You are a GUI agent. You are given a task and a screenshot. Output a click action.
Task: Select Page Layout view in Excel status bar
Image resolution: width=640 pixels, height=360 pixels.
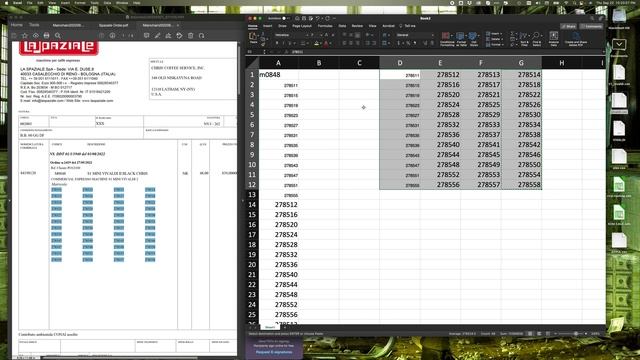coord(539,333)
